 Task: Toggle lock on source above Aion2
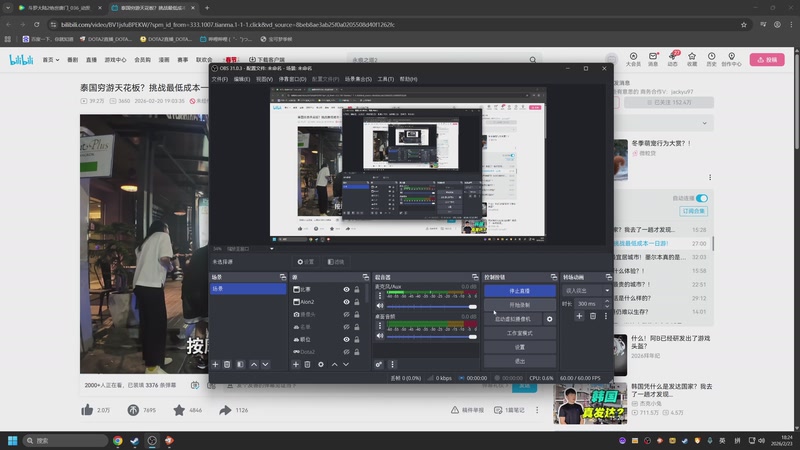(x=357, y=289)
